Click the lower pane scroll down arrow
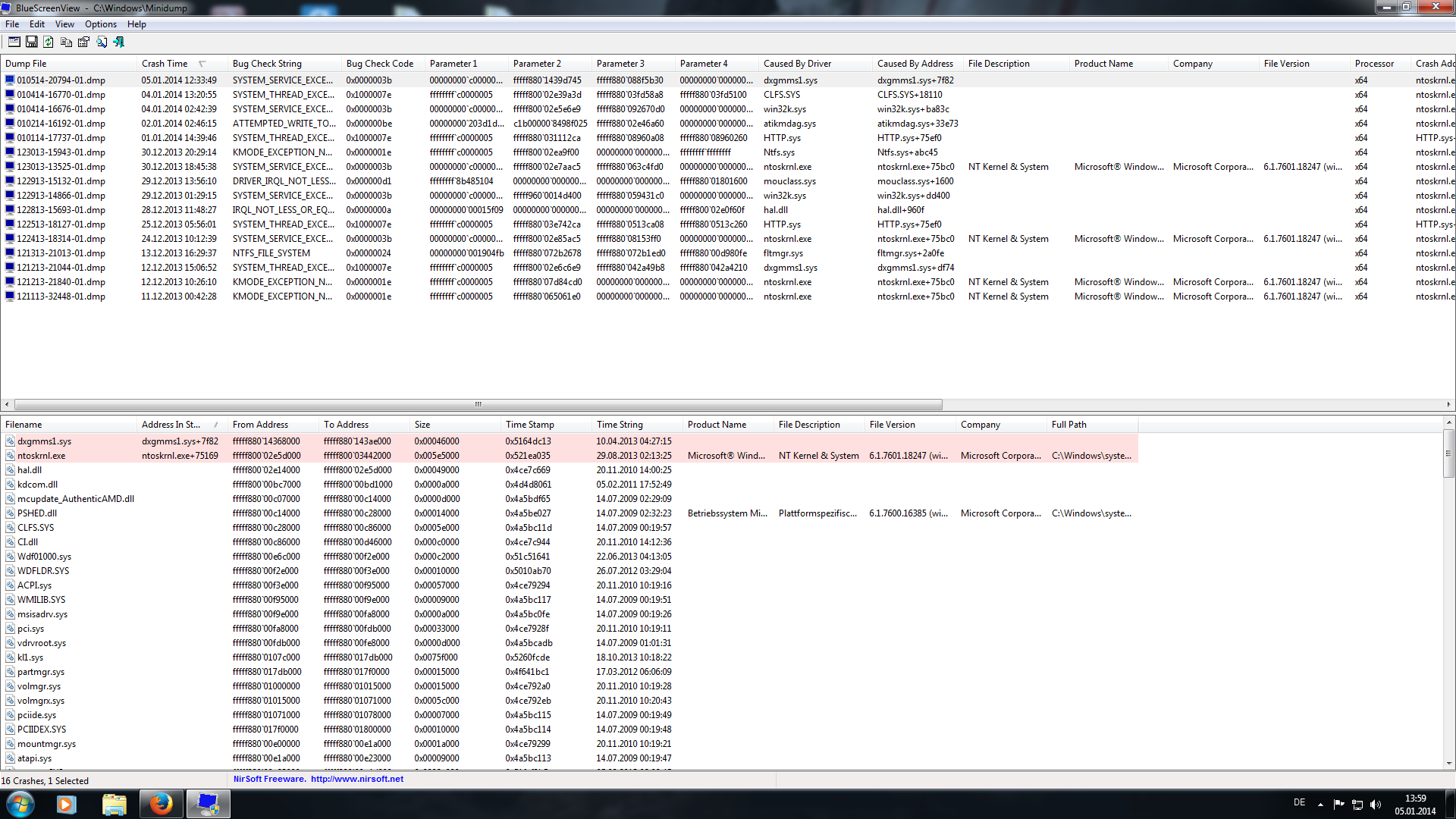Viewport: 1456px width, 819px height. 1449,763
